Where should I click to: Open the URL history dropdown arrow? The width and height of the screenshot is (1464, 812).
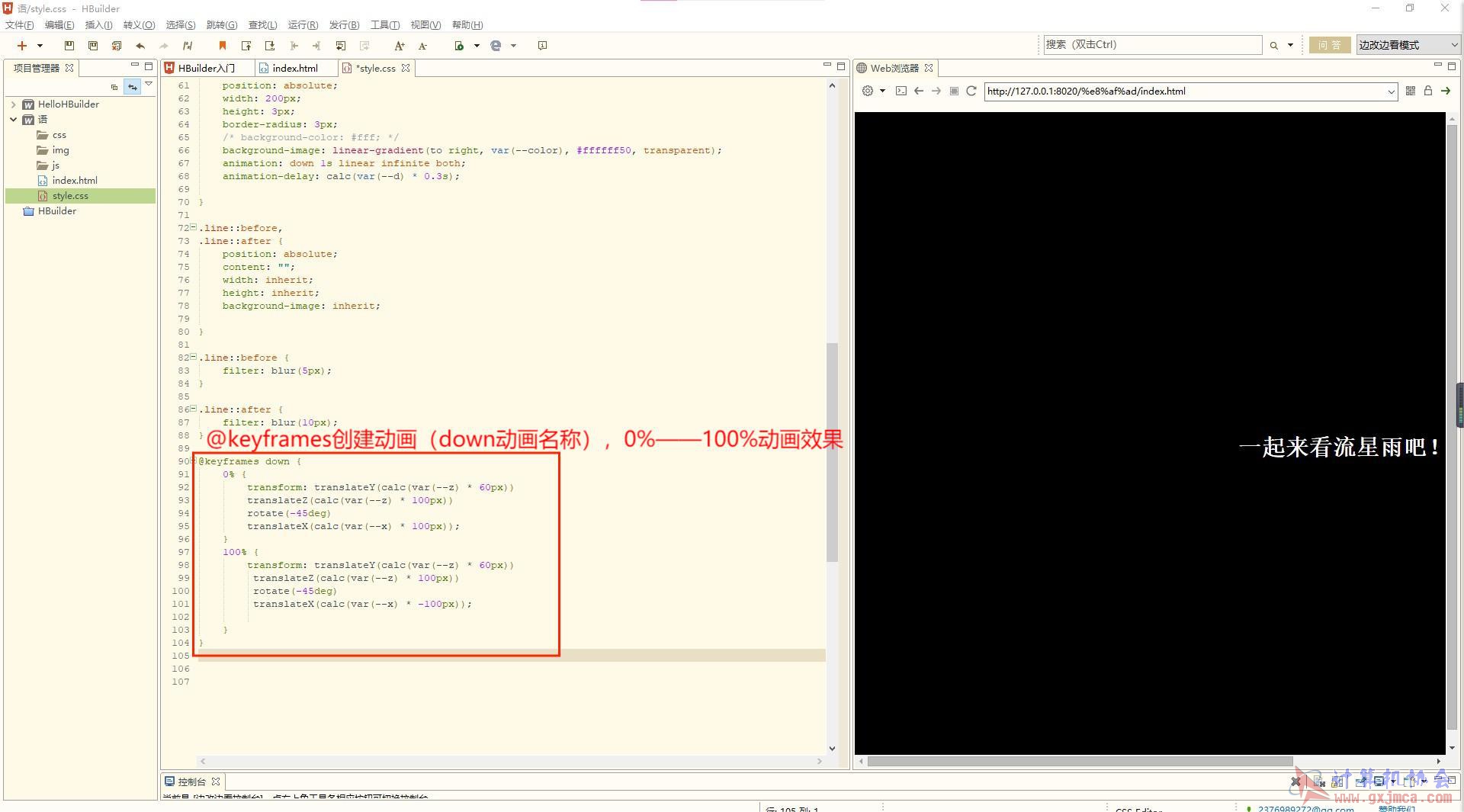(x=1392, y=91)
